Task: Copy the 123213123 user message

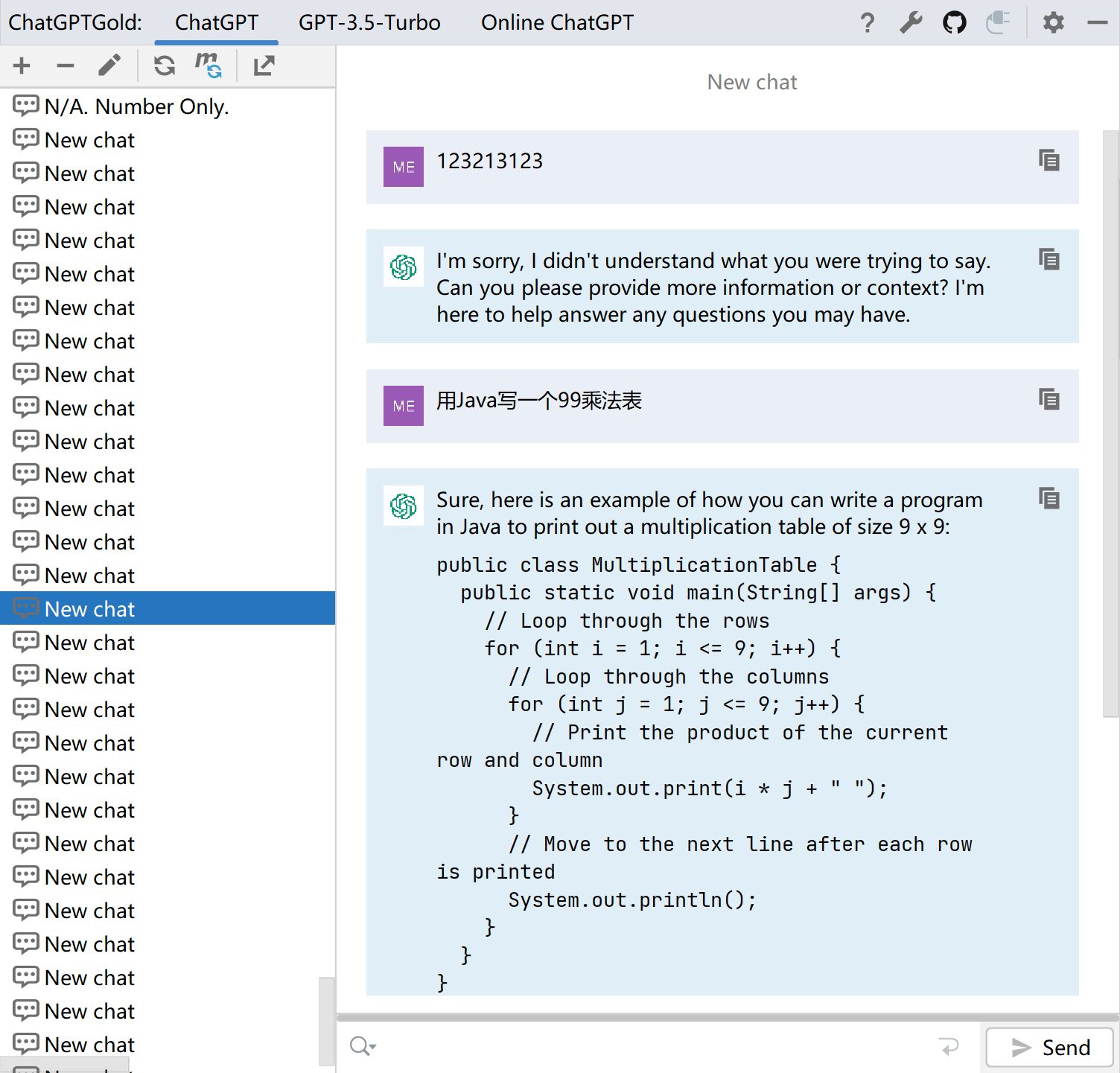Action: (1049, 160)
